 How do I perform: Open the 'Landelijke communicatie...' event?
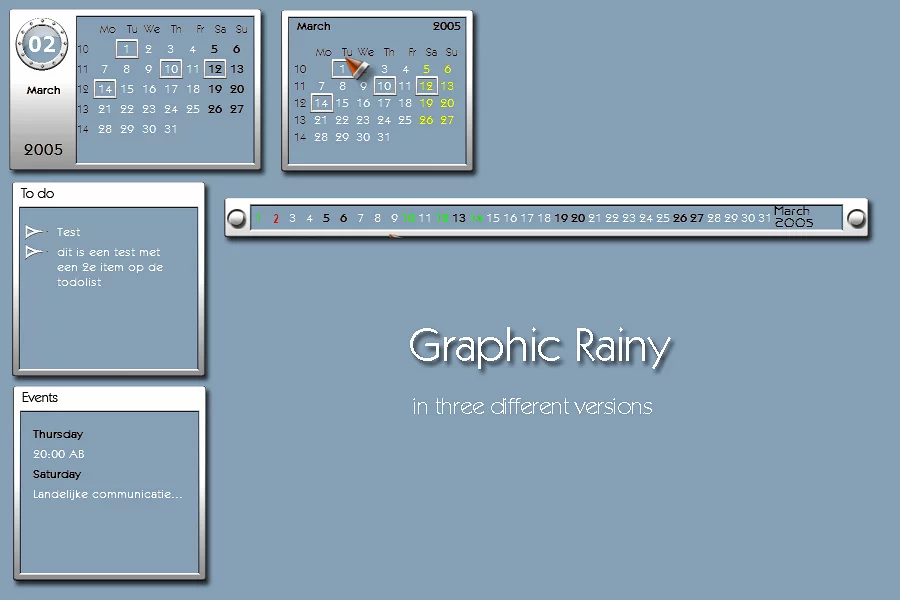pos(107,494)
